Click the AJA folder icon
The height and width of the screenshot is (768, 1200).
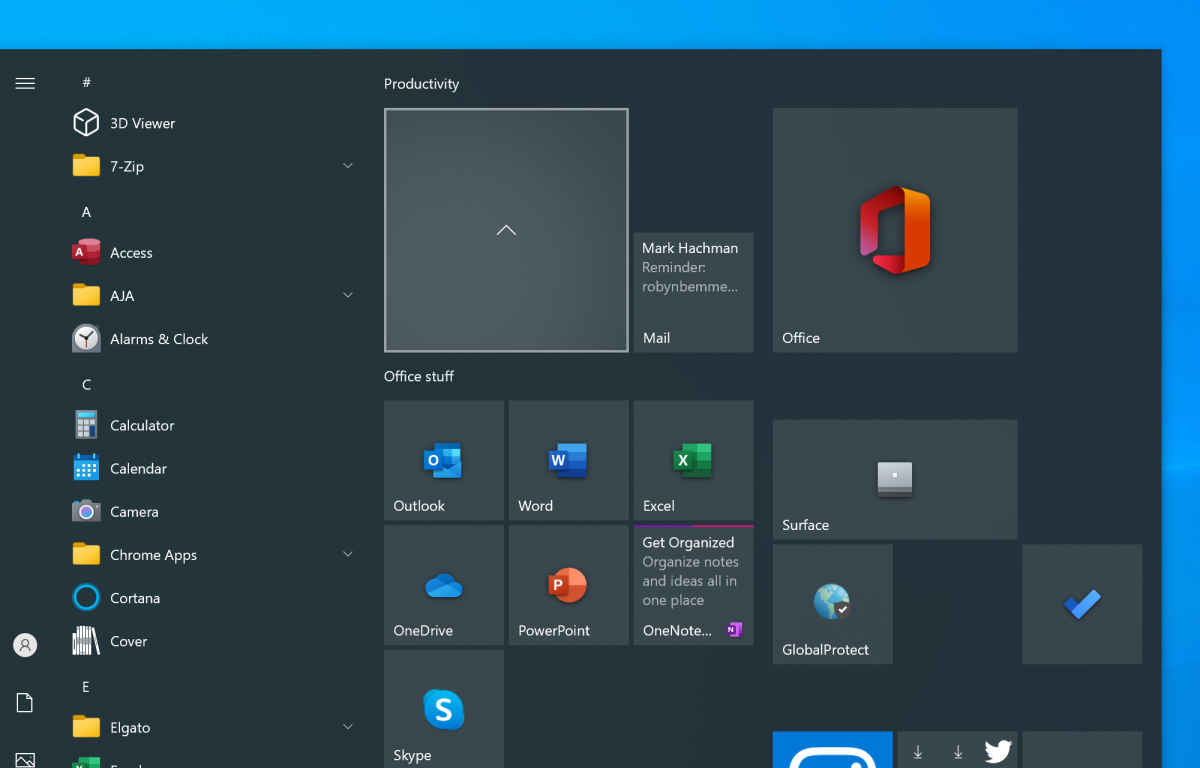click(86, 296)
